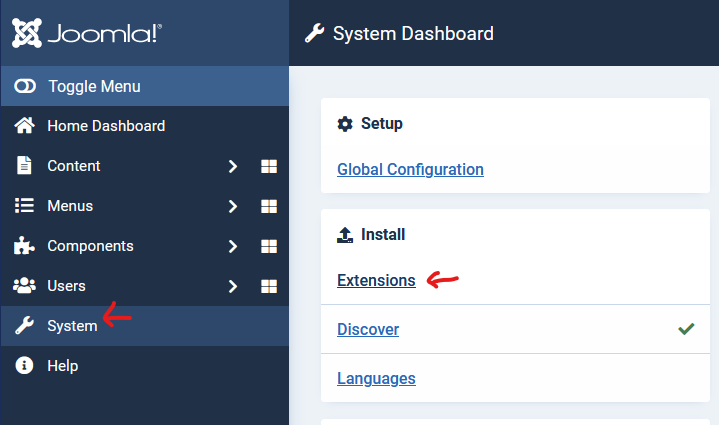Image resolution: width=719 pixels, height=425 pixels.
Task: Expand the Components submenu chevron
Action: click(x=233, y=246)
